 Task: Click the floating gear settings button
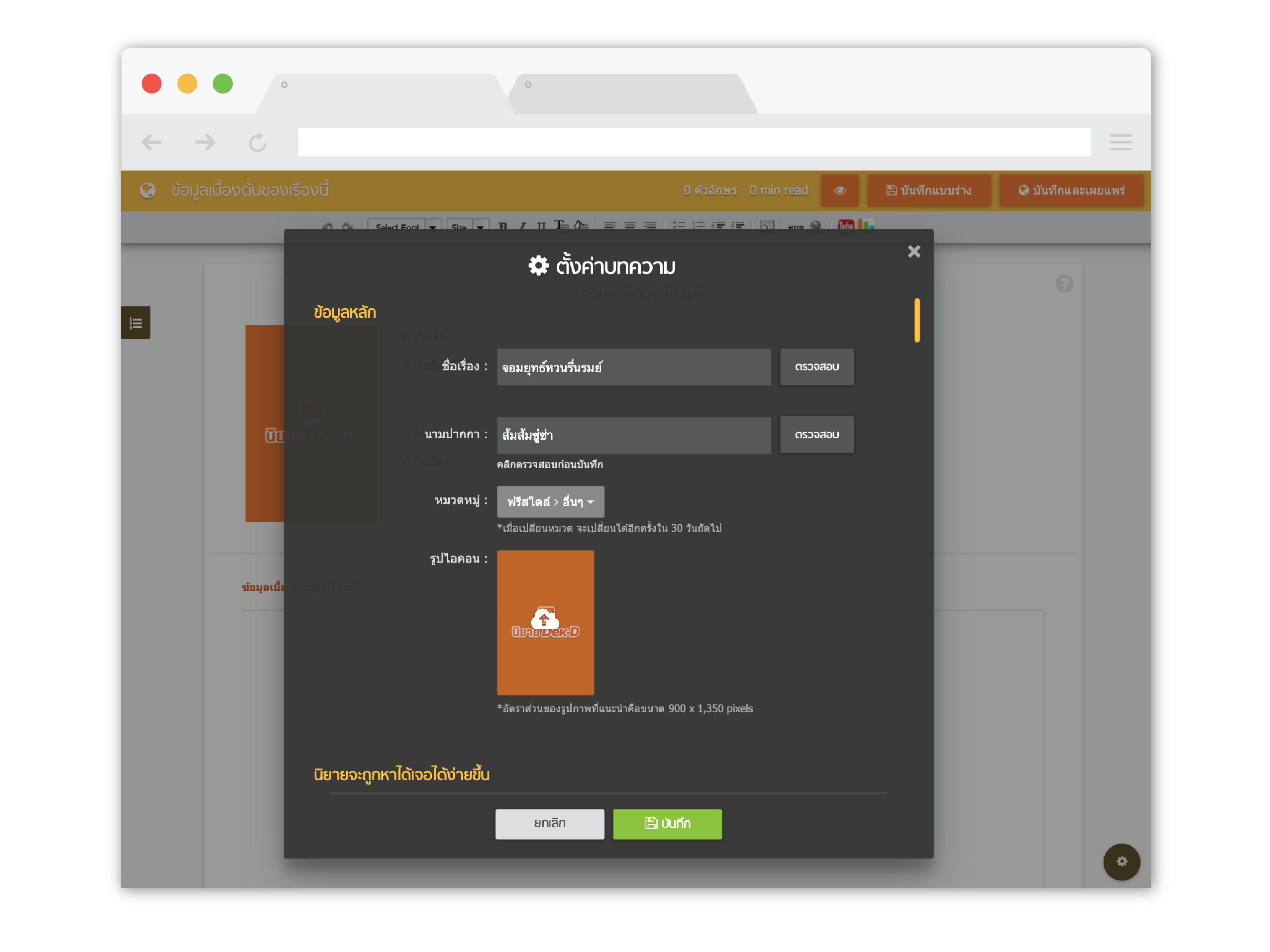click(1121, 861)
